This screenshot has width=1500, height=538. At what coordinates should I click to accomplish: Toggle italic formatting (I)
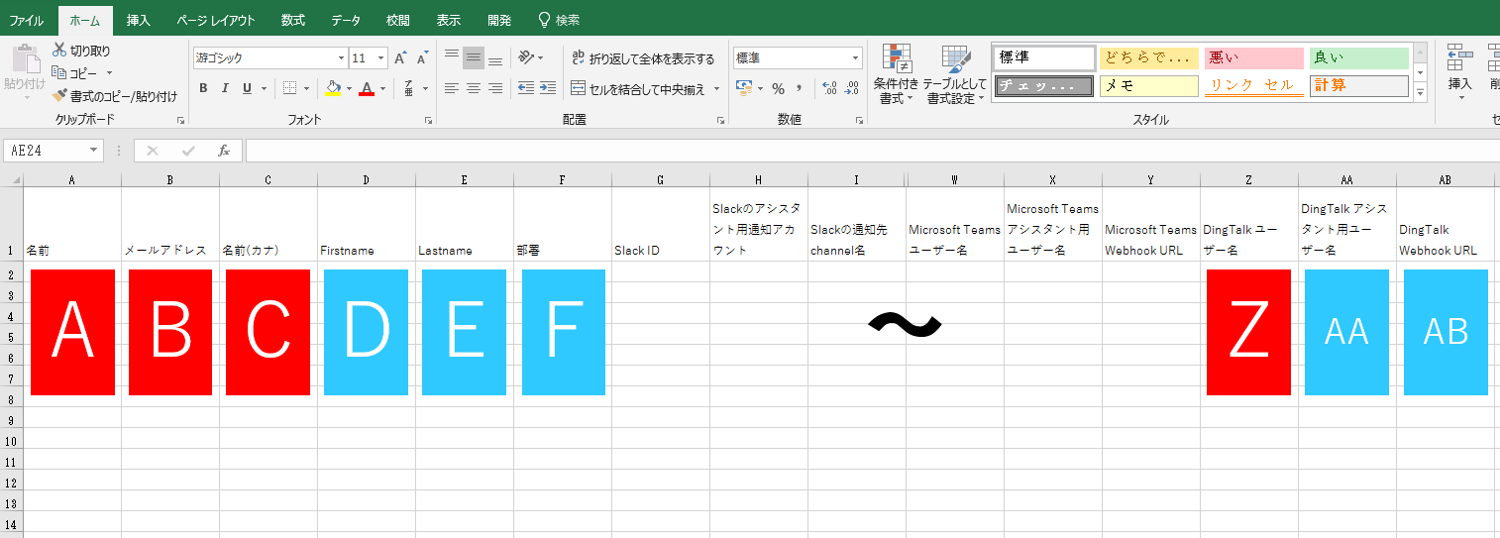point(225,88)
